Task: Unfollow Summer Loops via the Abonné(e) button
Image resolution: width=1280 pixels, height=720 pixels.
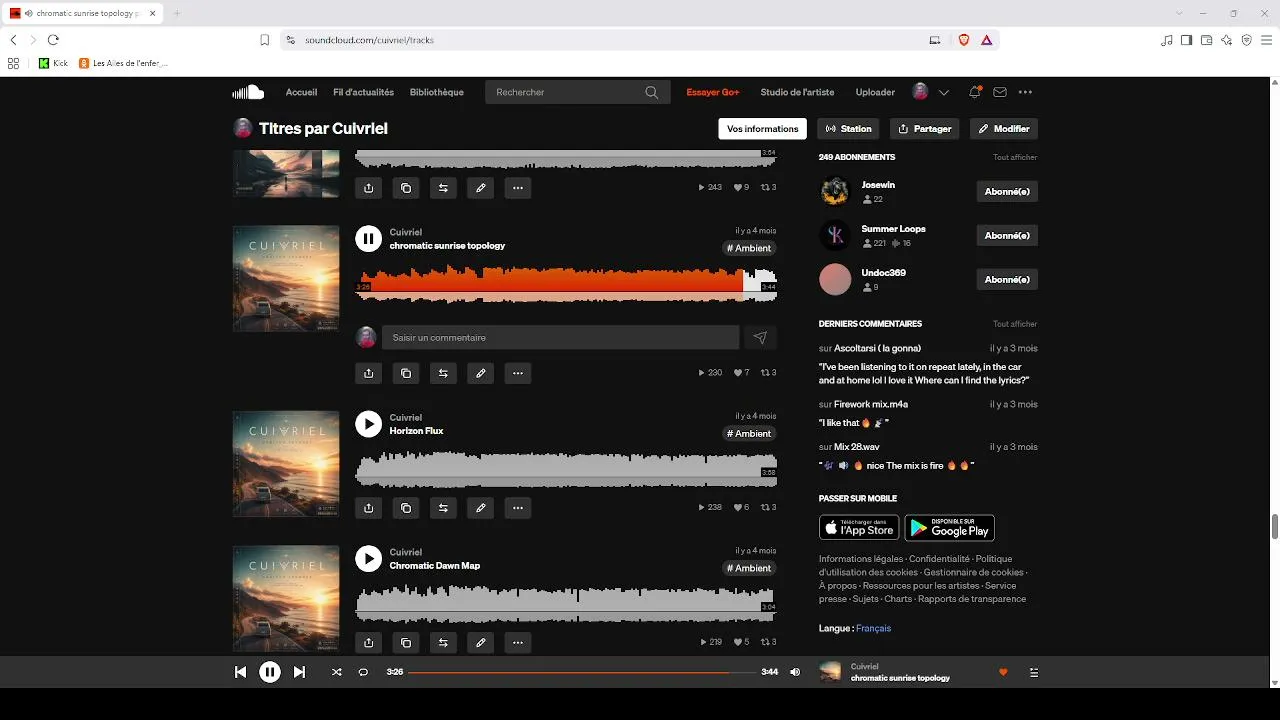Action: [1007, 235]
